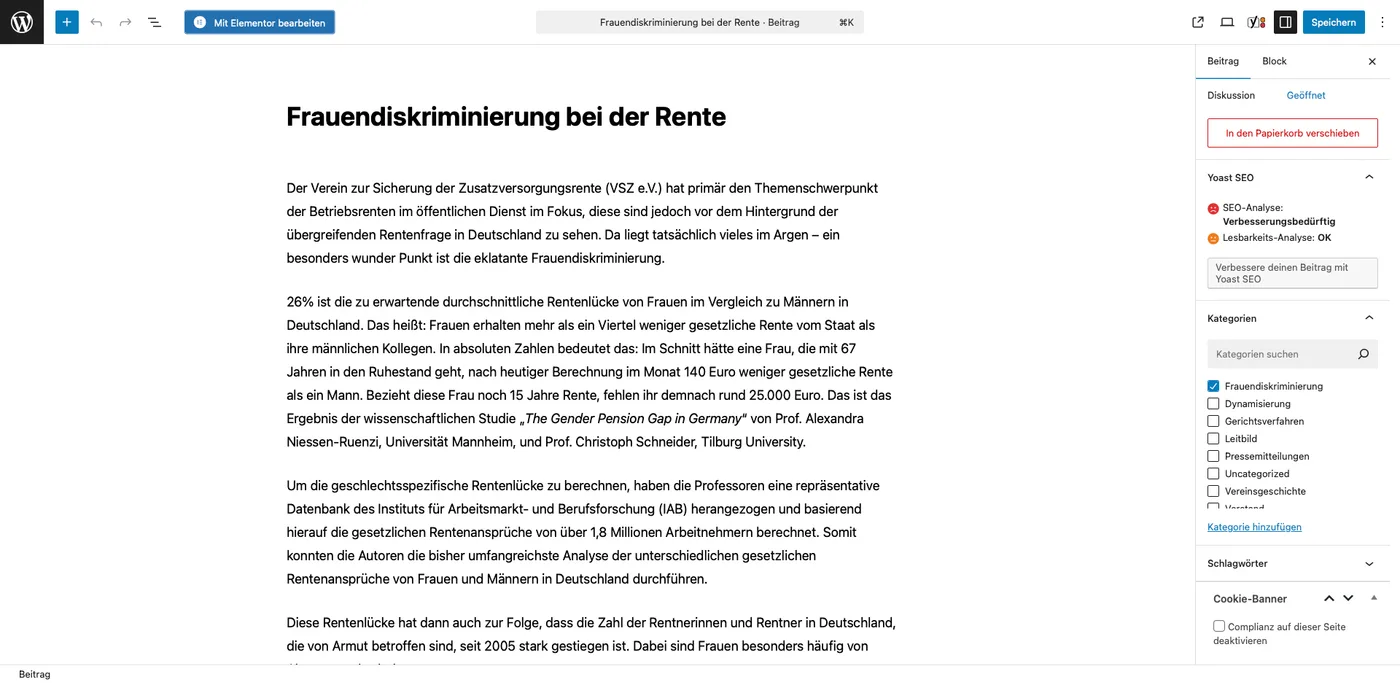Click the italic text The Gender Pension Gap
Image resolution: width=1400 pixels, height=683 pixels.
coord(633,419)
